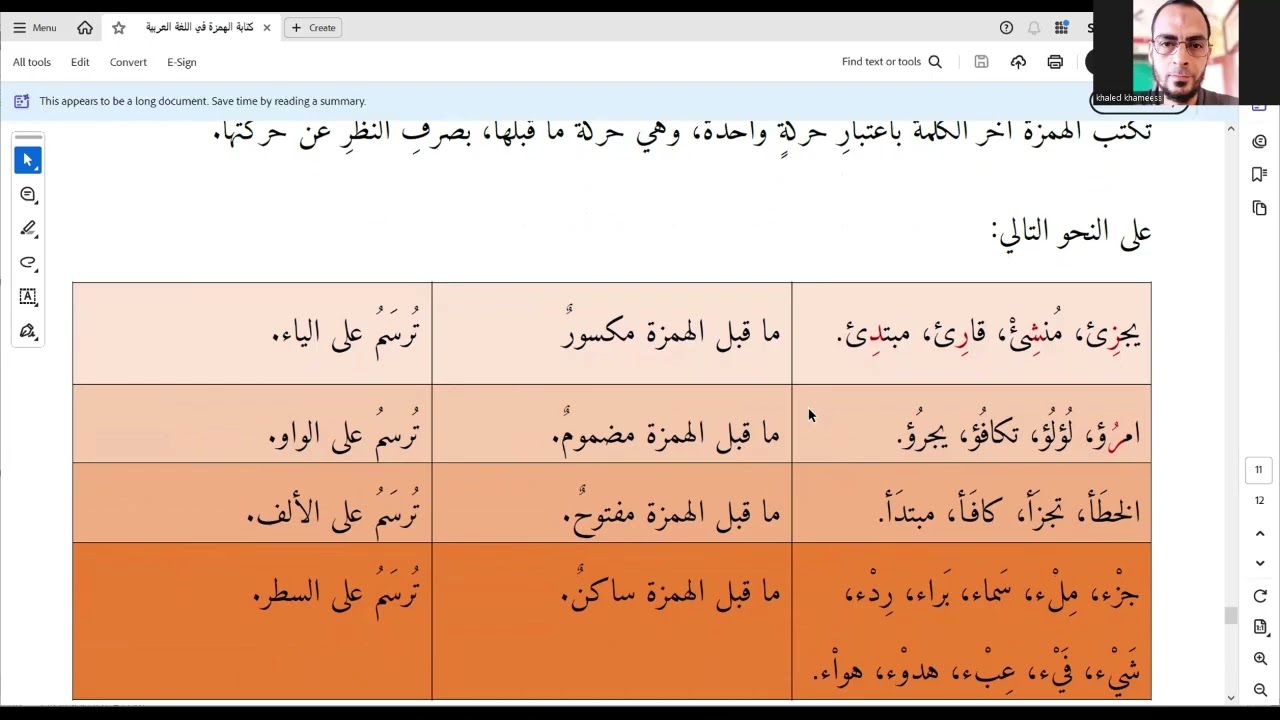Open the page thumbnails icon in right rail
Screen dimensions: 1280x720
tap(1260, 208)
